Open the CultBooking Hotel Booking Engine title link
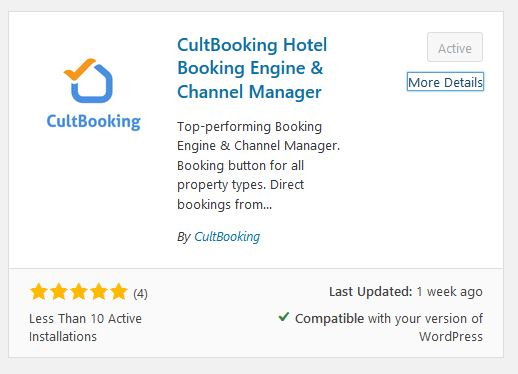 [252, 68]
